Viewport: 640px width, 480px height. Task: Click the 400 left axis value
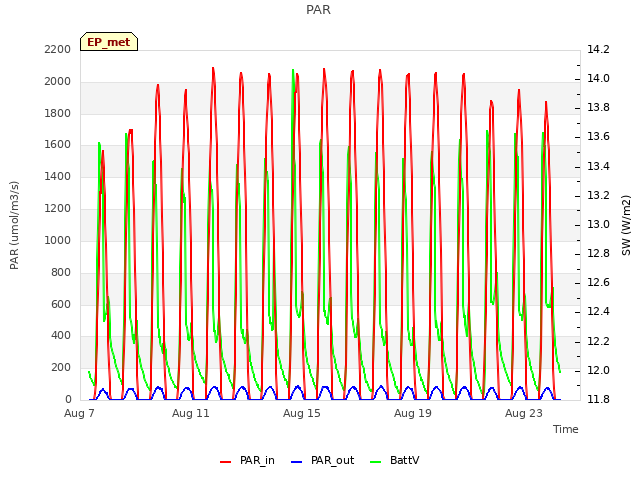click(x=61, y=336)
